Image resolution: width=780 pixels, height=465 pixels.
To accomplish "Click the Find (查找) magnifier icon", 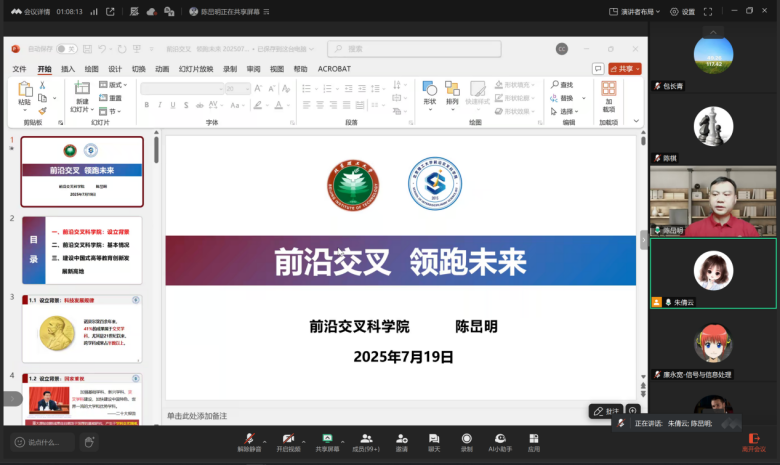I will (x=555, y=85).
